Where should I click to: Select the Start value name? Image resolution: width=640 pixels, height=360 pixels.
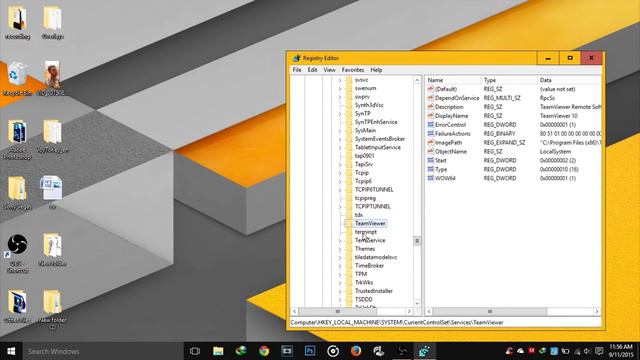coord(440,160)
